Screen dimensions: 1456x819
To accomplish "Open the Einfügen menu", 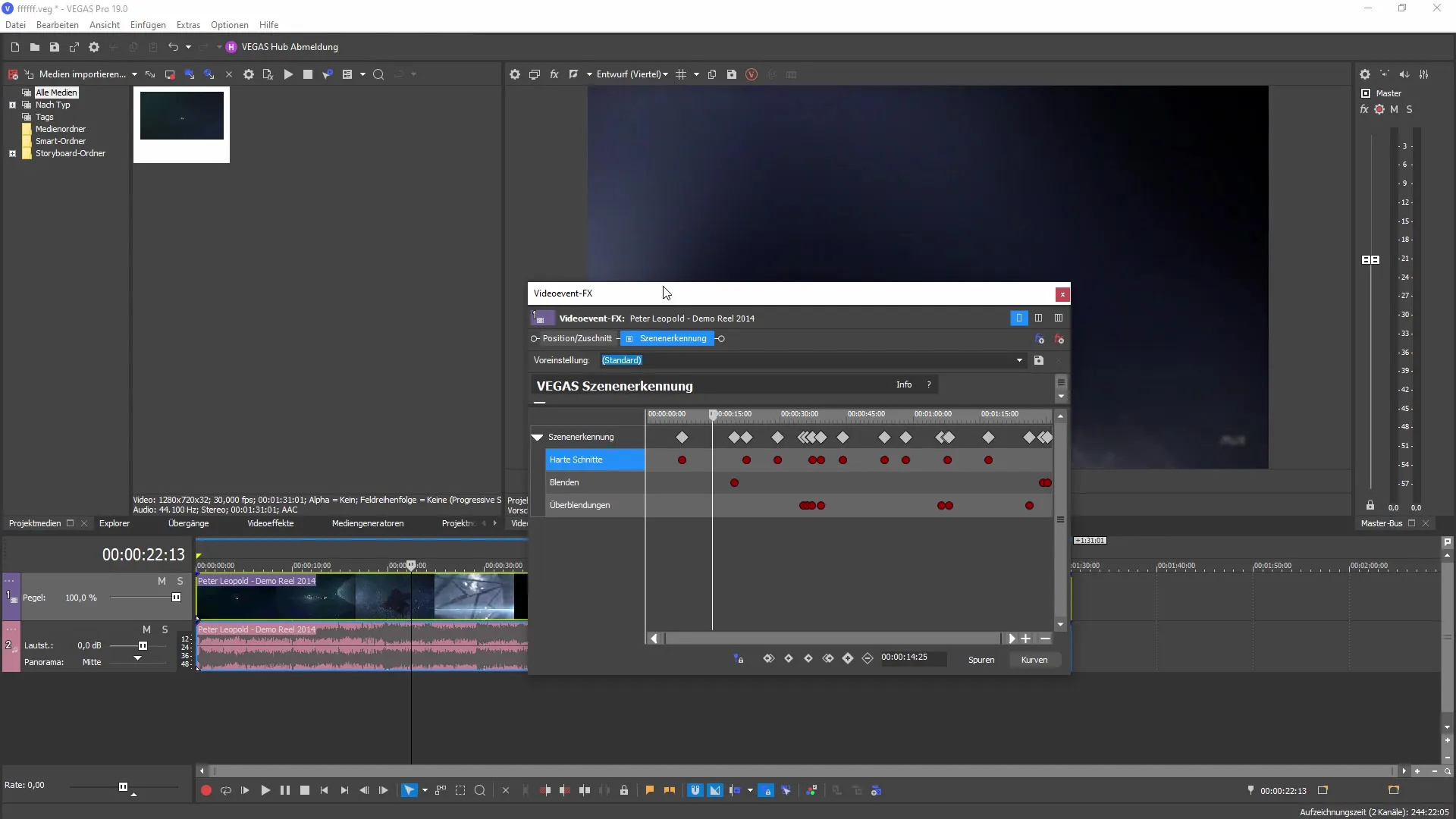I will [148, 25].
